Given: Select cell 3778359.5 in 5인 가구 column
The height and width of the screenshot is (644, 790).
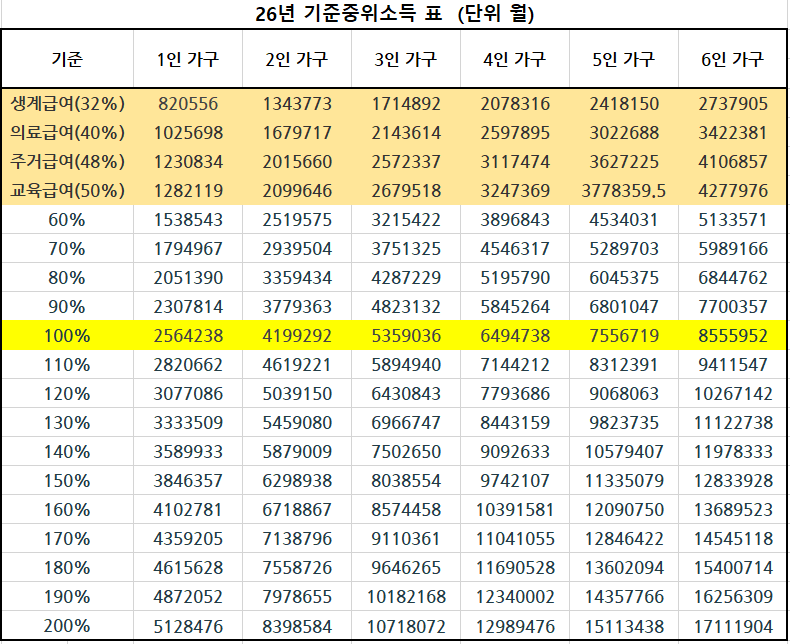Looking at the screenshot, I should click(x=624, y=190).
